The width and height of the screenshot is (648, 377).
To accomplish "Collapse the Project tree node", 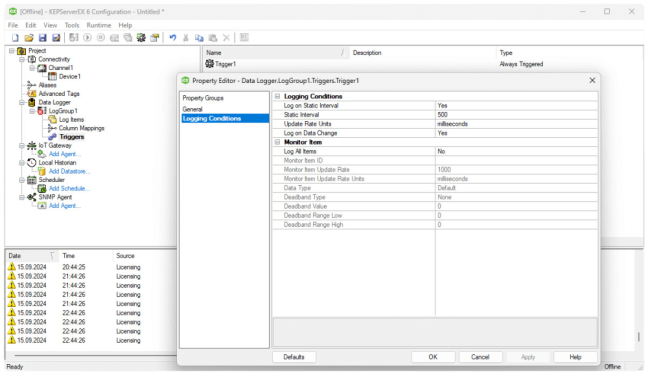I will point(12,51).
